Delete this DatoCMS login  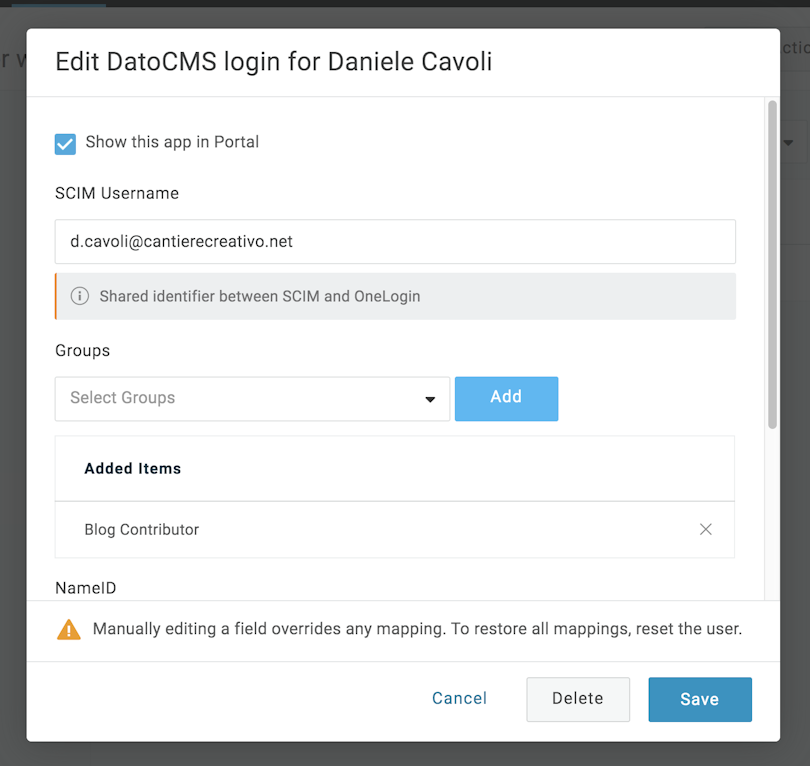578,699
